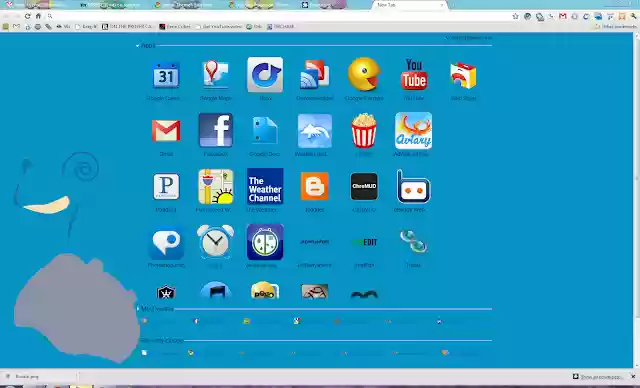Open the black ChatMUD app tile

coord(364,186)
